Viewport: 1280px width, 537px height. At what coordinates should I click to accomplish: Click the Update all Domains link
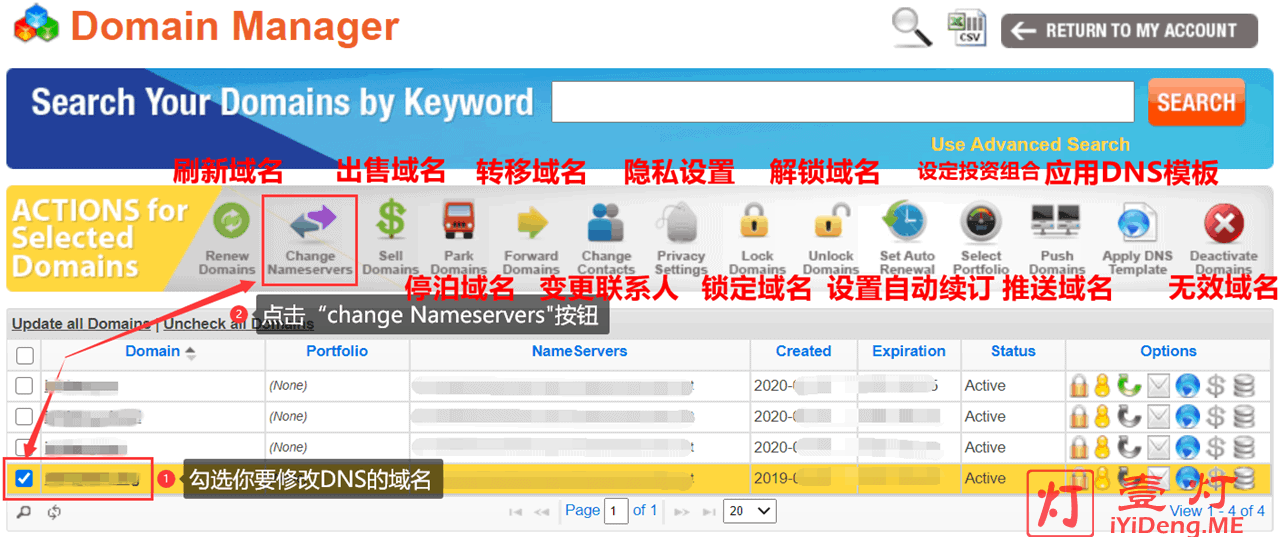pyautogui.click(x=81, y=324)
